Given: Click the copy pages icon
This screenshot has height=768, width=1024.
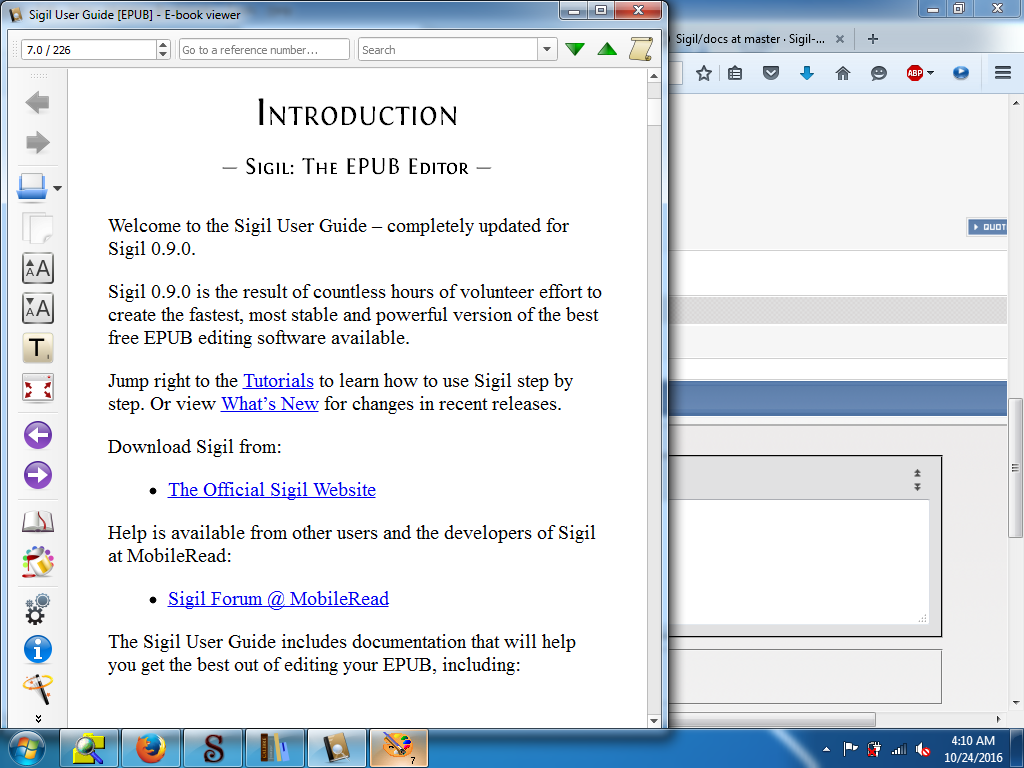Looking at the screenshot, I should pos(37,228).
